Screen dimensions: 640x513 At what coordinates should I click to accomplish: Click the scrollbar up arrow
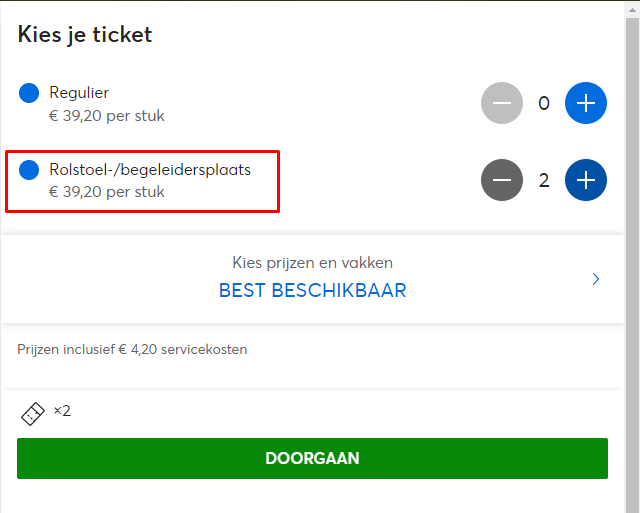[633, 10]
